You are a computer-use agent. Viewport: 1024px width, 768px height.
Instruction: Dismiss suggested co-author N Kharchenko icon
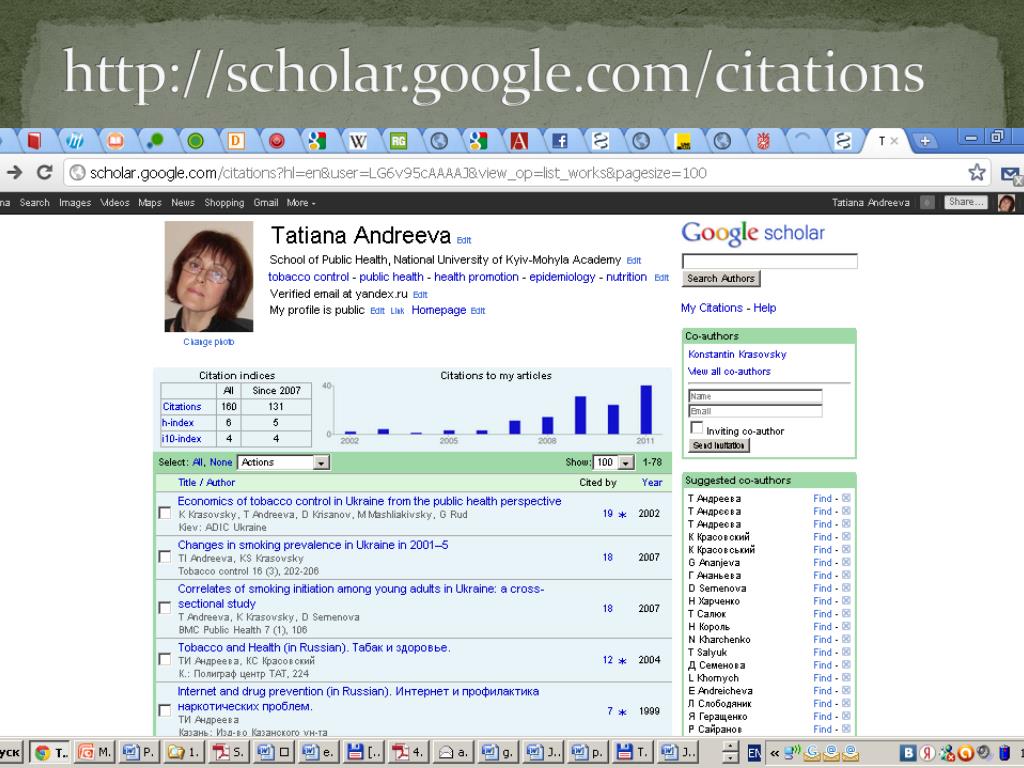pos(846,639)
